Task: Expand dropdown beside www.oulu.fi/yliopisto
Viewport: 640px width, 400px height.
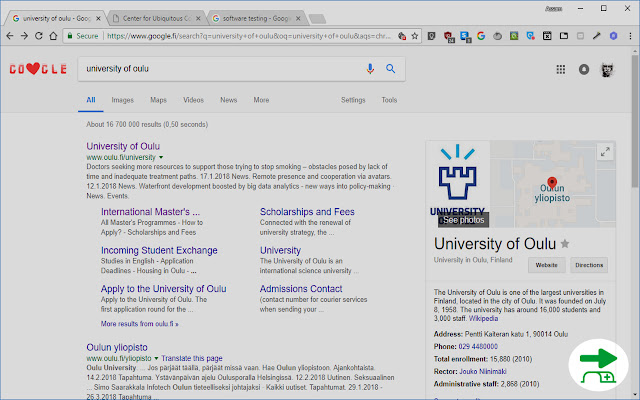Action: (156, 358)
